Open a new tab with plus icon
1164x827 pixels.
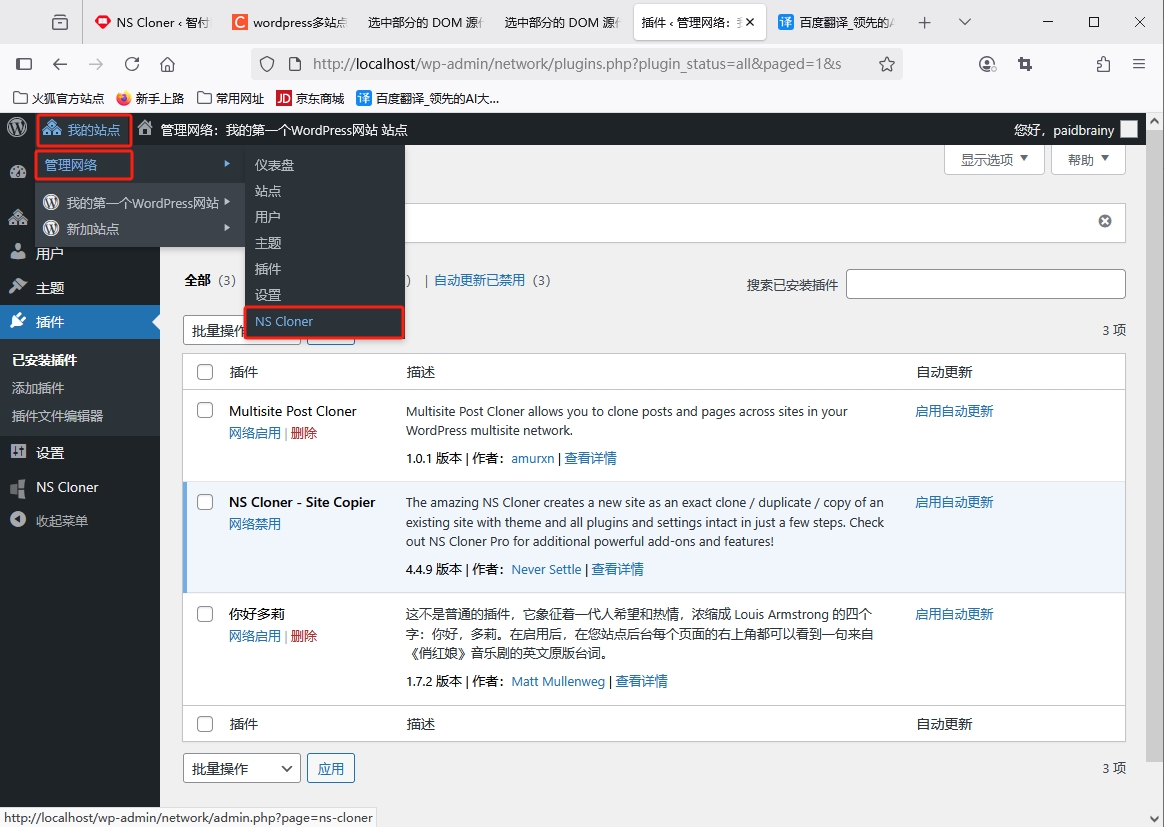pos(924,22)
